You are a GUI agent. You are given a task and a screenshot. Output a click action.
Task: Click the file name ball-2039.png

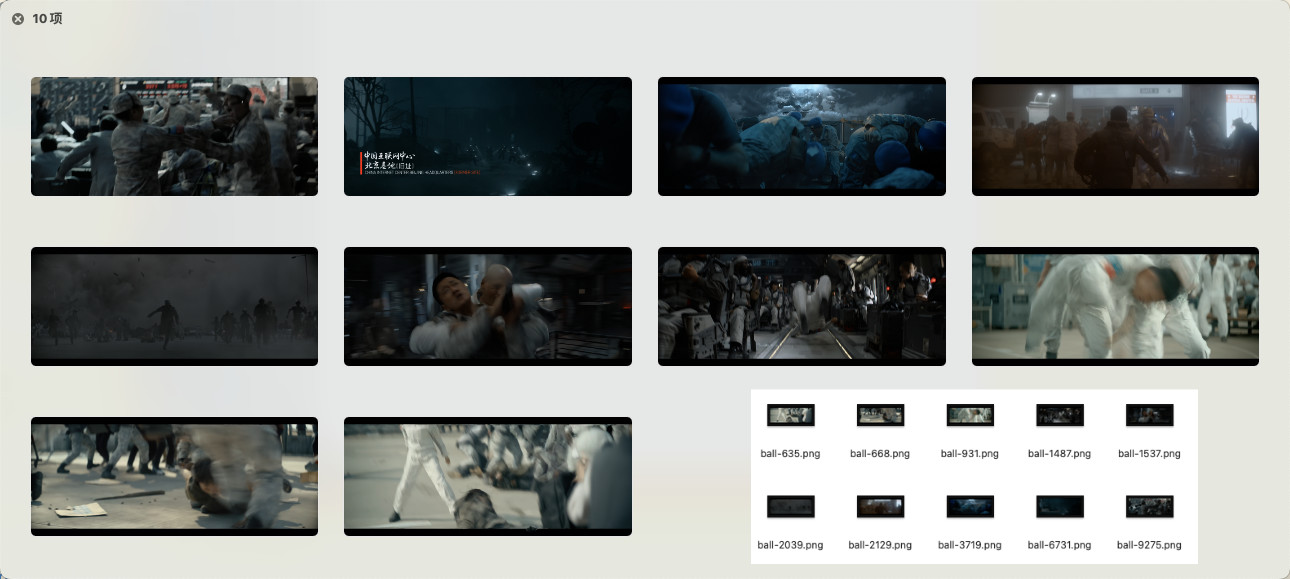pos(790,545)
